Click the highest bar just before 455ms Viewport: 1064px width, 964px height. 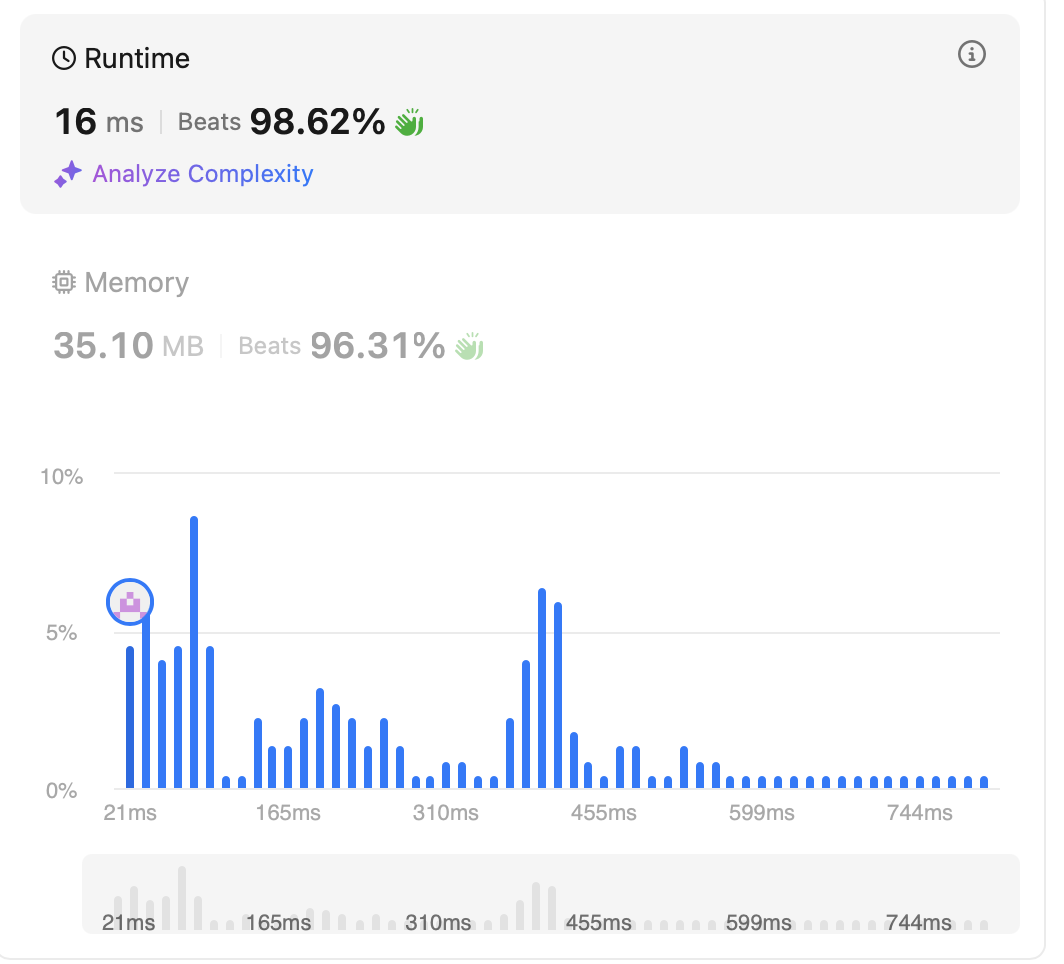tap(542, 688)
